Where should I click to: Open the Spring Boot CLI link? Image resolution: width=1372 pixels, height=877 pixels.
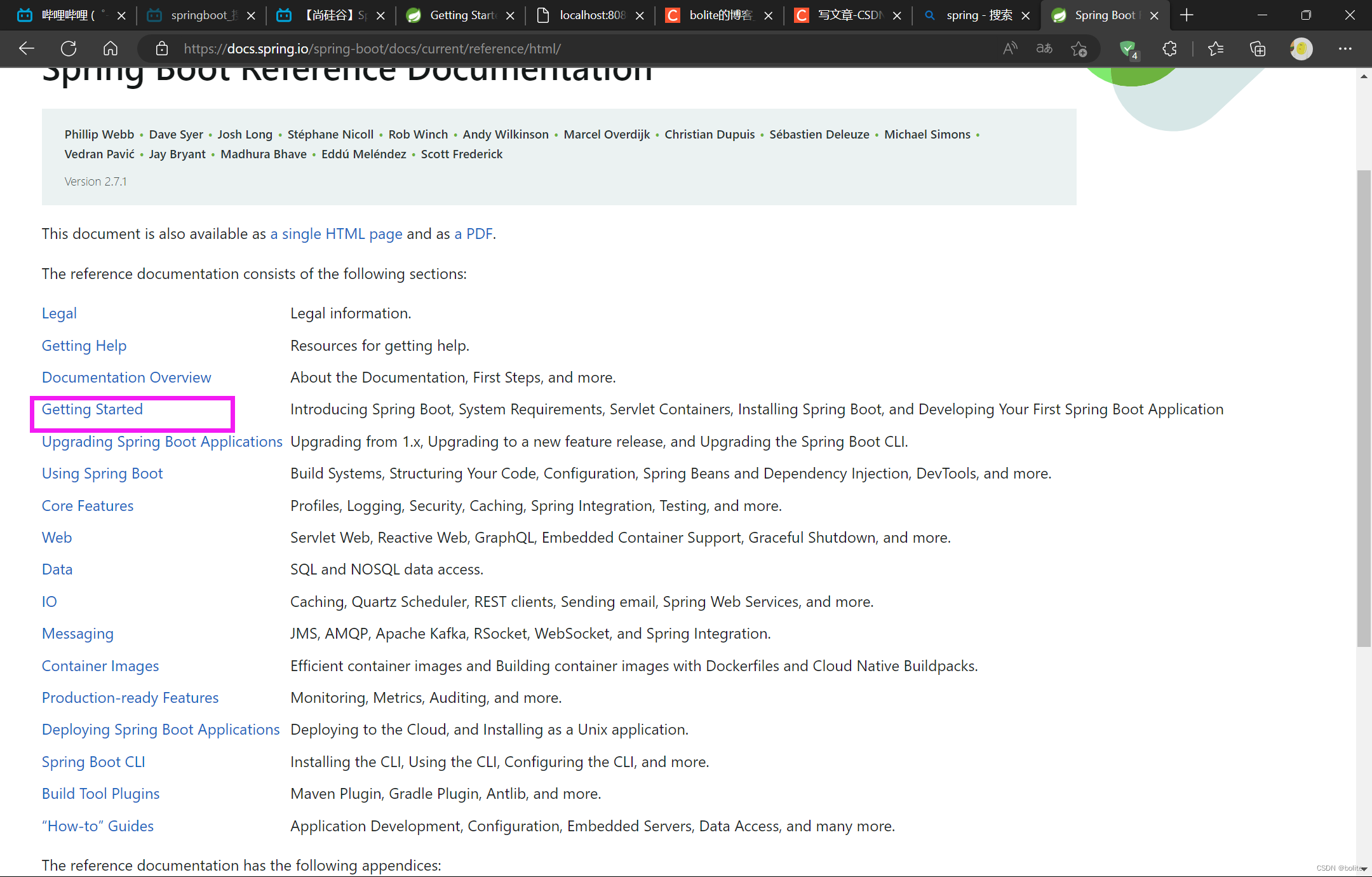[x=93, y=762]
